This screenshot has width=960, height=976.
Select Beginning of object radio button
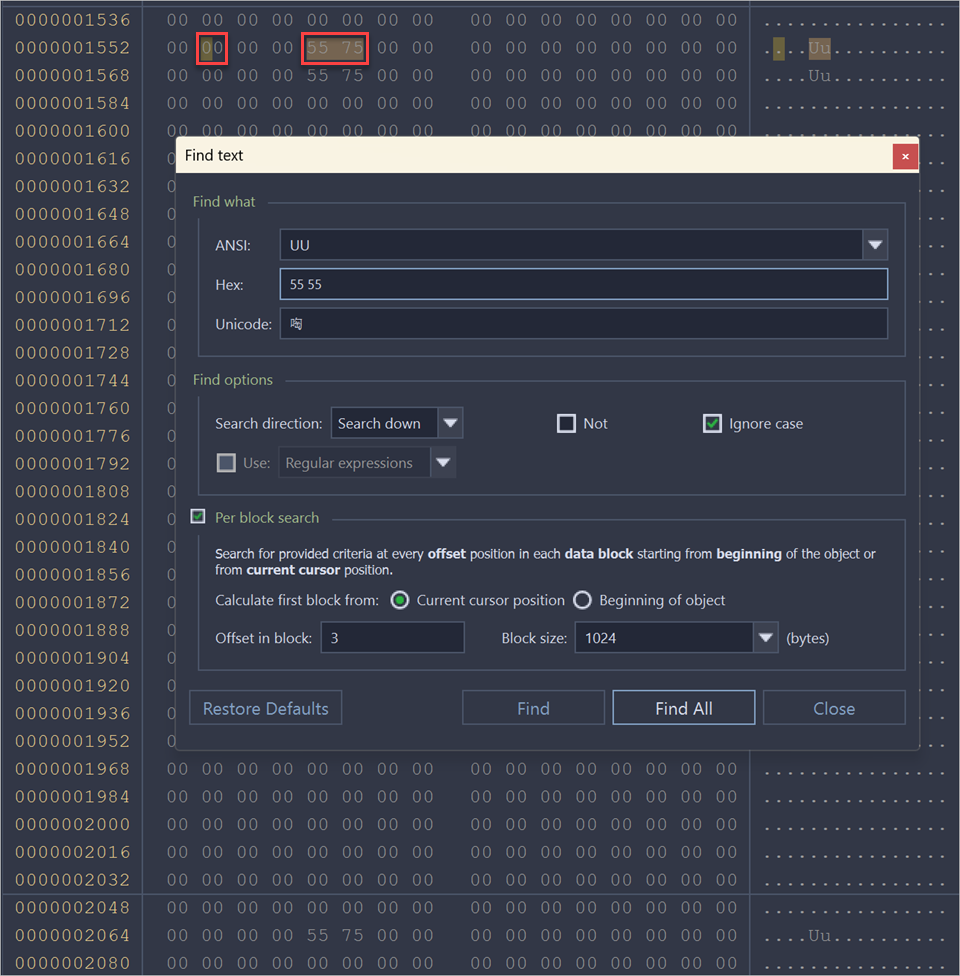click(582, 600)
